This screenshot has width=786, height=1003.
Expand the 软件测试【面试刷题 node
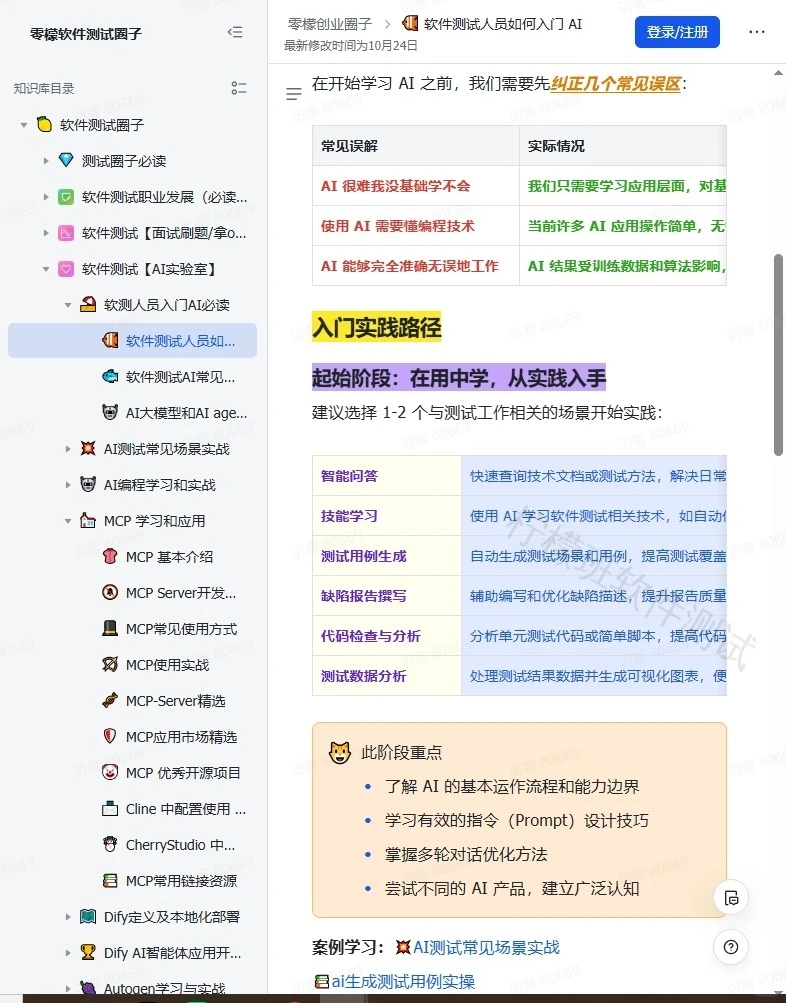point(46,233)
